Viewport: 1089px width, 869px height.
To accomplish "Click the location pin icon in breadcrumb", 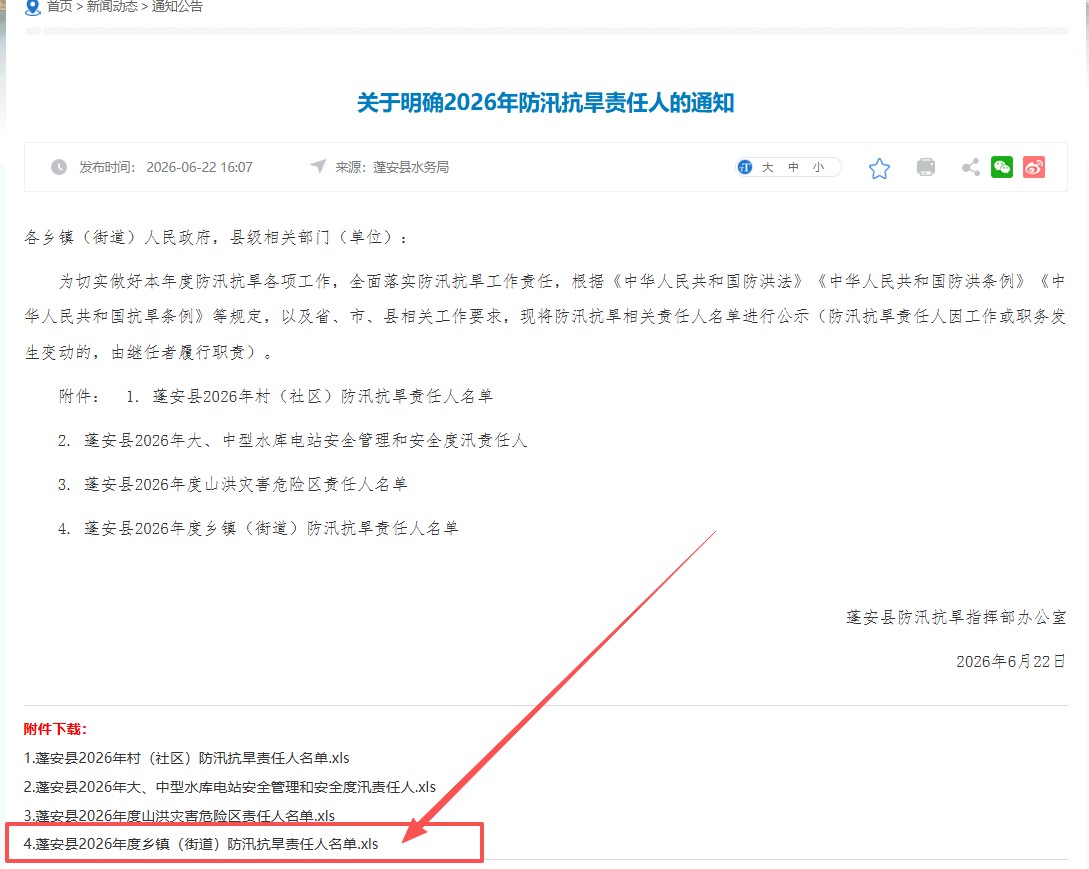I will [x=33, y=7].
